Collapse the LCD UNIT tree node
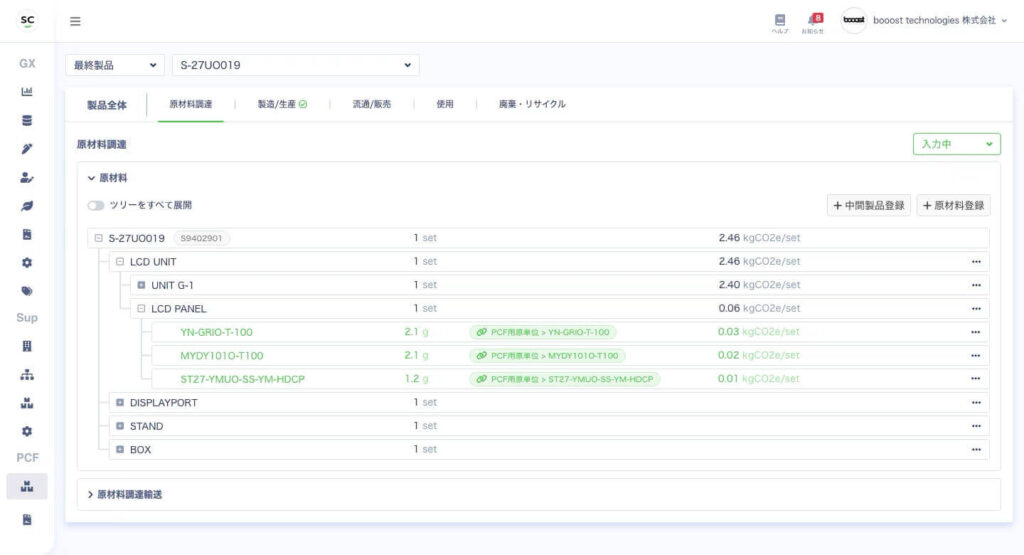The image size is (1024, 555). [120, 262]
